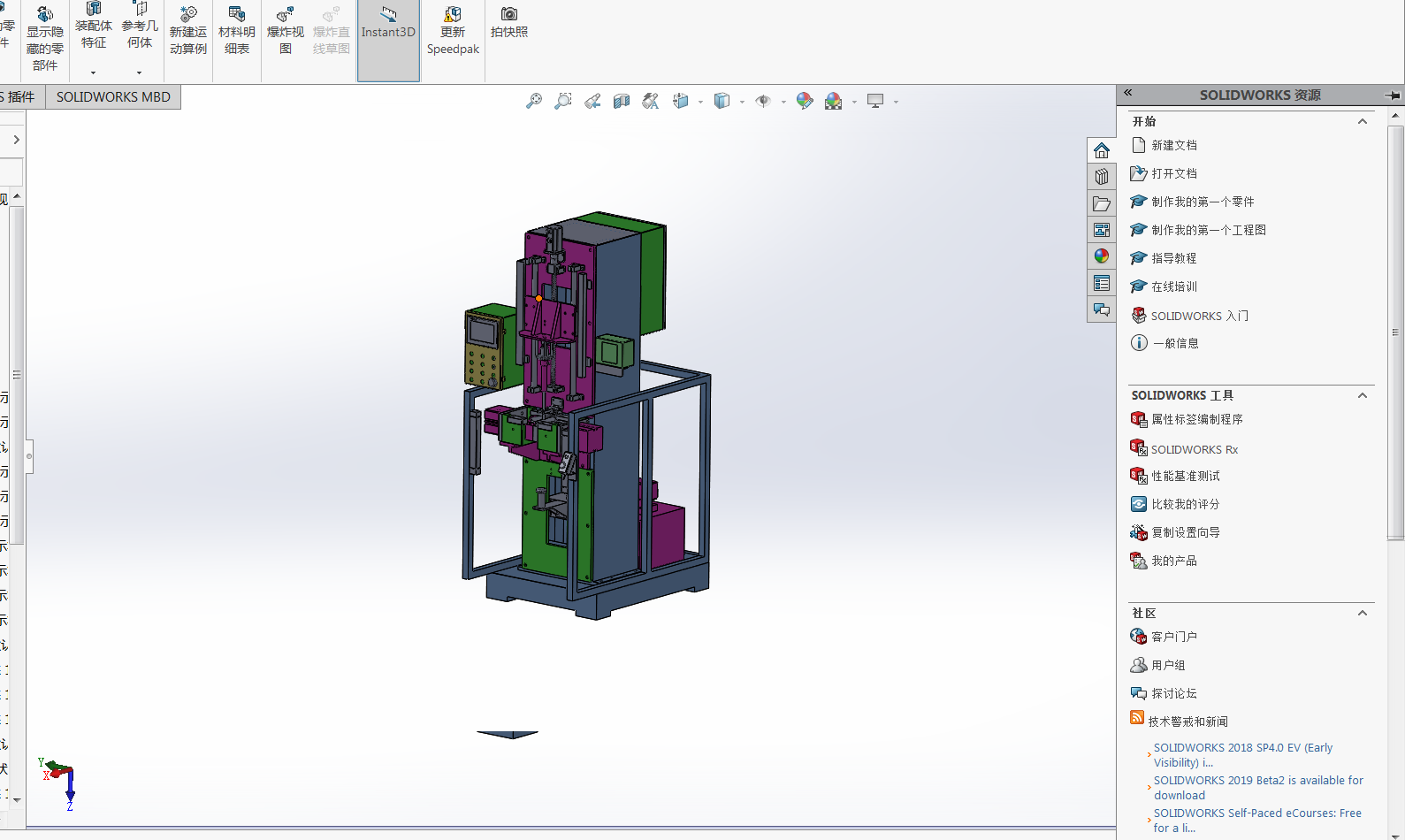Viewport: 1405px width, 840px height.
Task: Open the 指导教程 link
Action: click(x=1173, y=258)
